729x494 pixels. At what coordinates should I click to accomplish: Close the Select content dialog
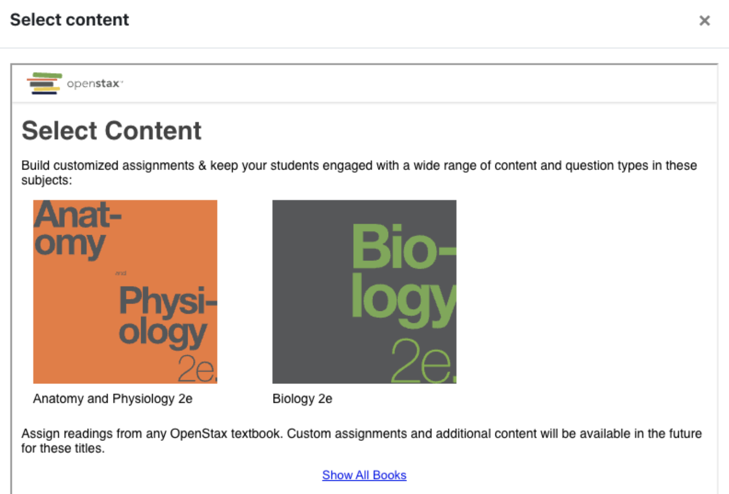(x=704, y=21)
